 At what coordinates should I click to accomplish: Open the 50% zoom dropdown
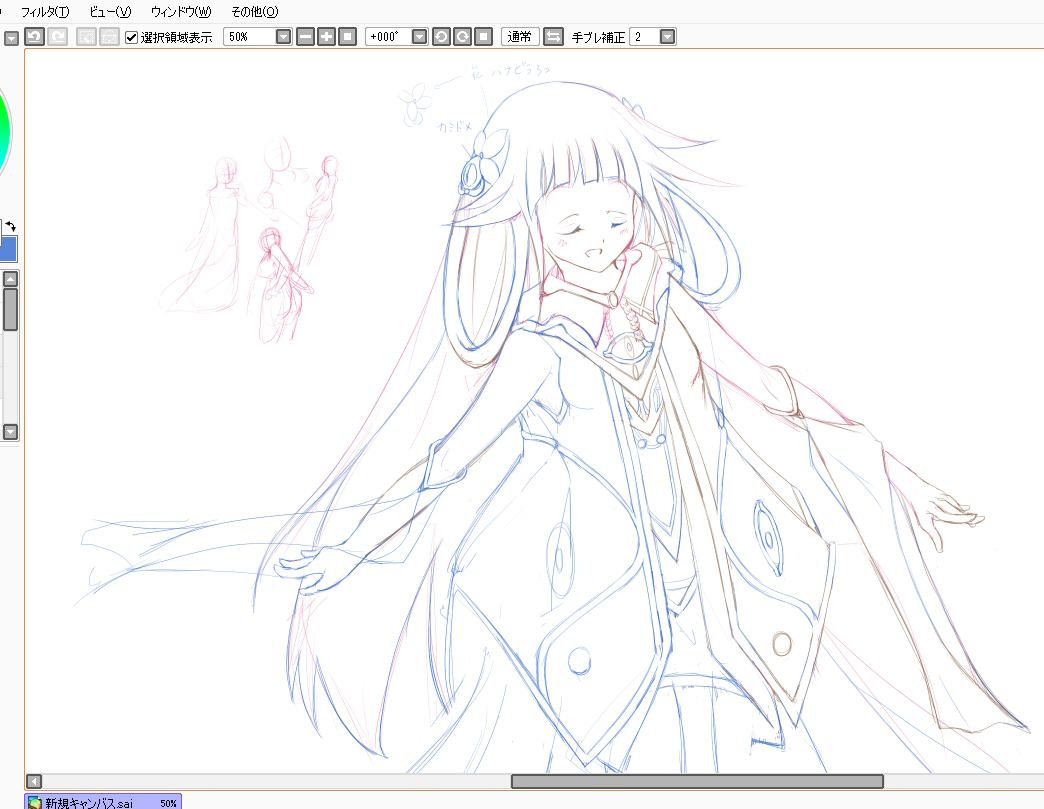tap(284, 37)
